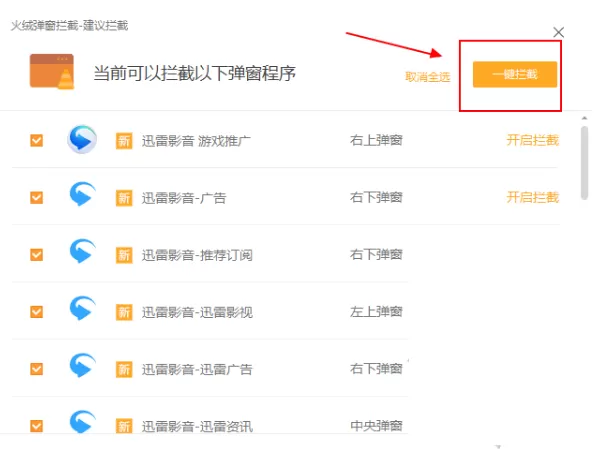Viewport: 595px width, 449px height.
Task: Click the 新 badge beside 迅雷影音-迅雷影视
Action: [124, 312]
